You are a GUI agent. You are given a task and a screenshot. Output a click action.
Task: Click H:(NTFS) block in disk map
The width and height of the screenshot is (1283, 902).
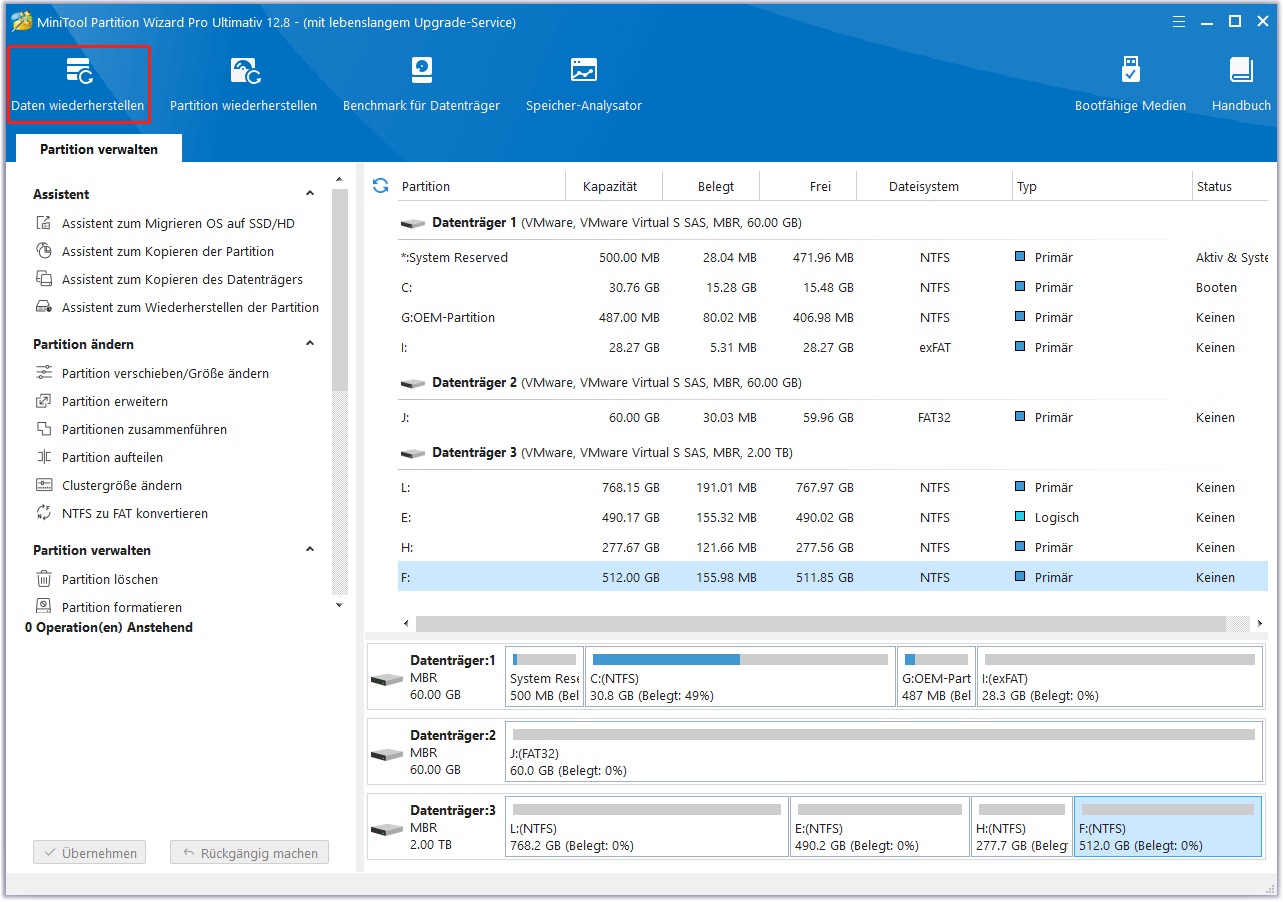1021,826
